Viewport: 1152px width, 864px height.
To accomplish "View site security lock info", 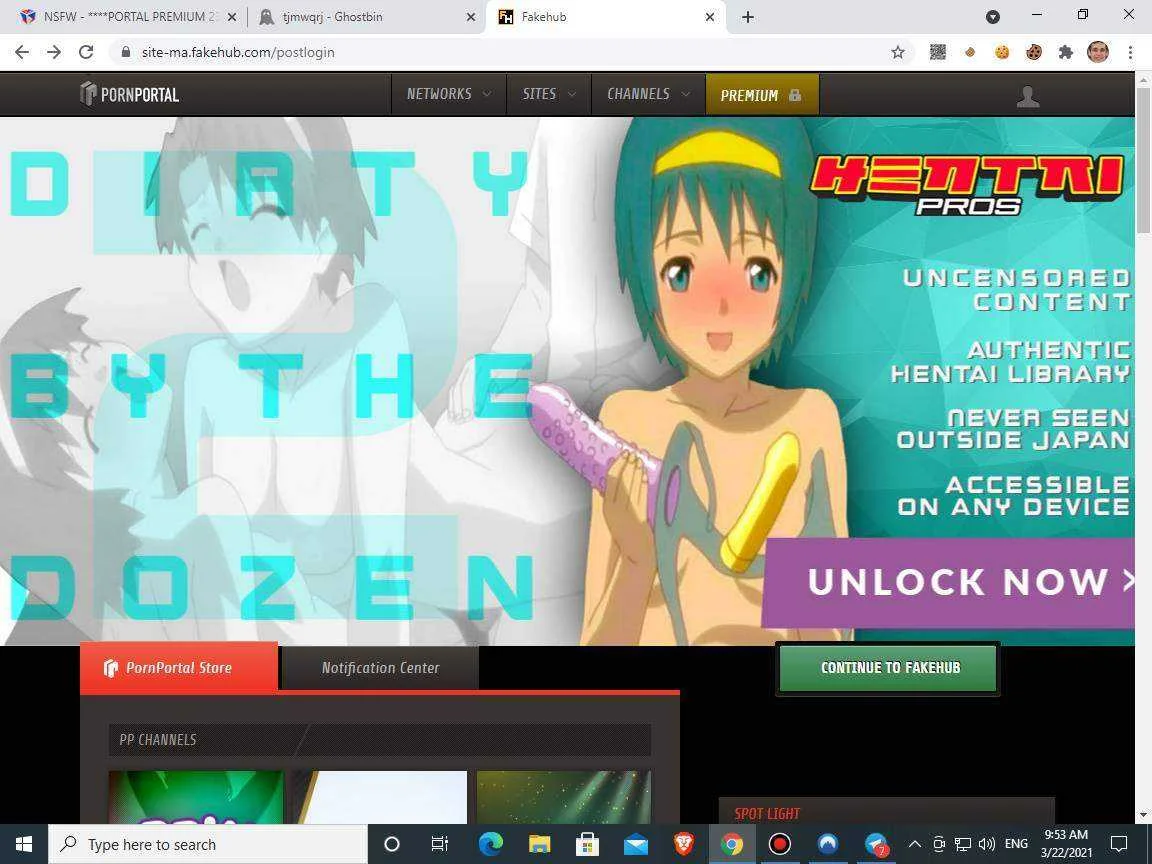I will point(126,52).
